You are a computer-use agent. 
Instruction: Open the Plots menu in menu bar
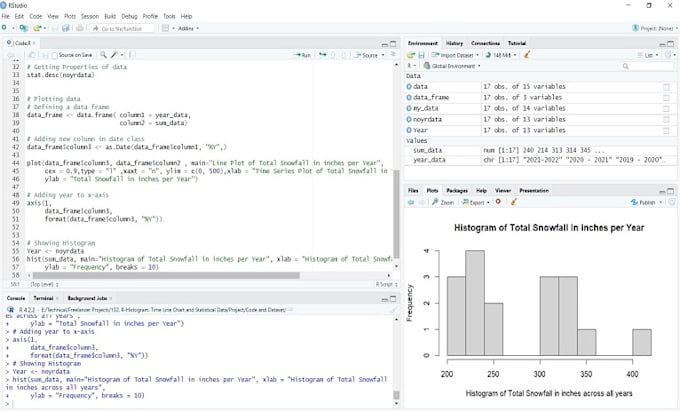[x=70, y=16]
